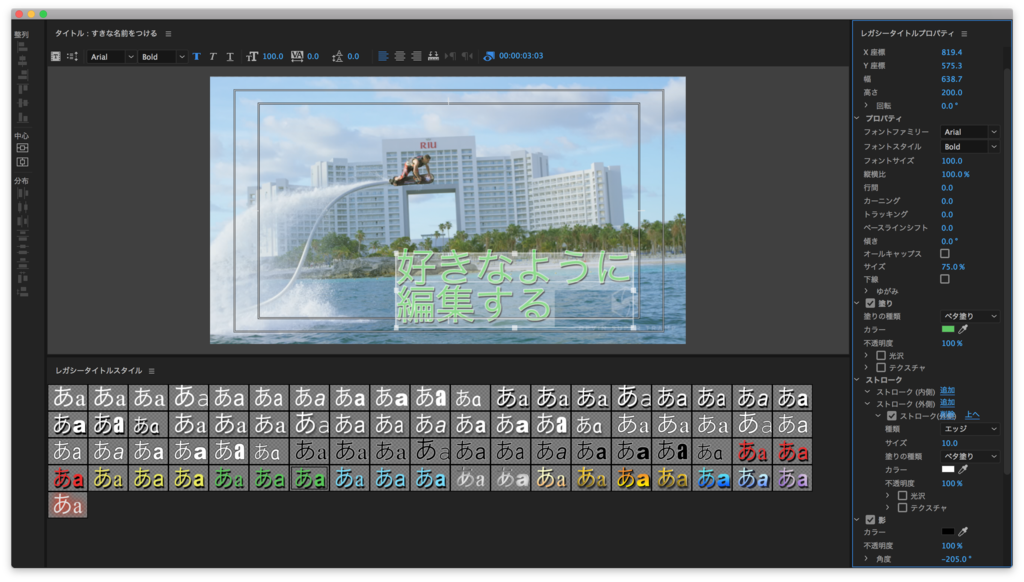Align text right in title toolbar

(x=416, y=56)
